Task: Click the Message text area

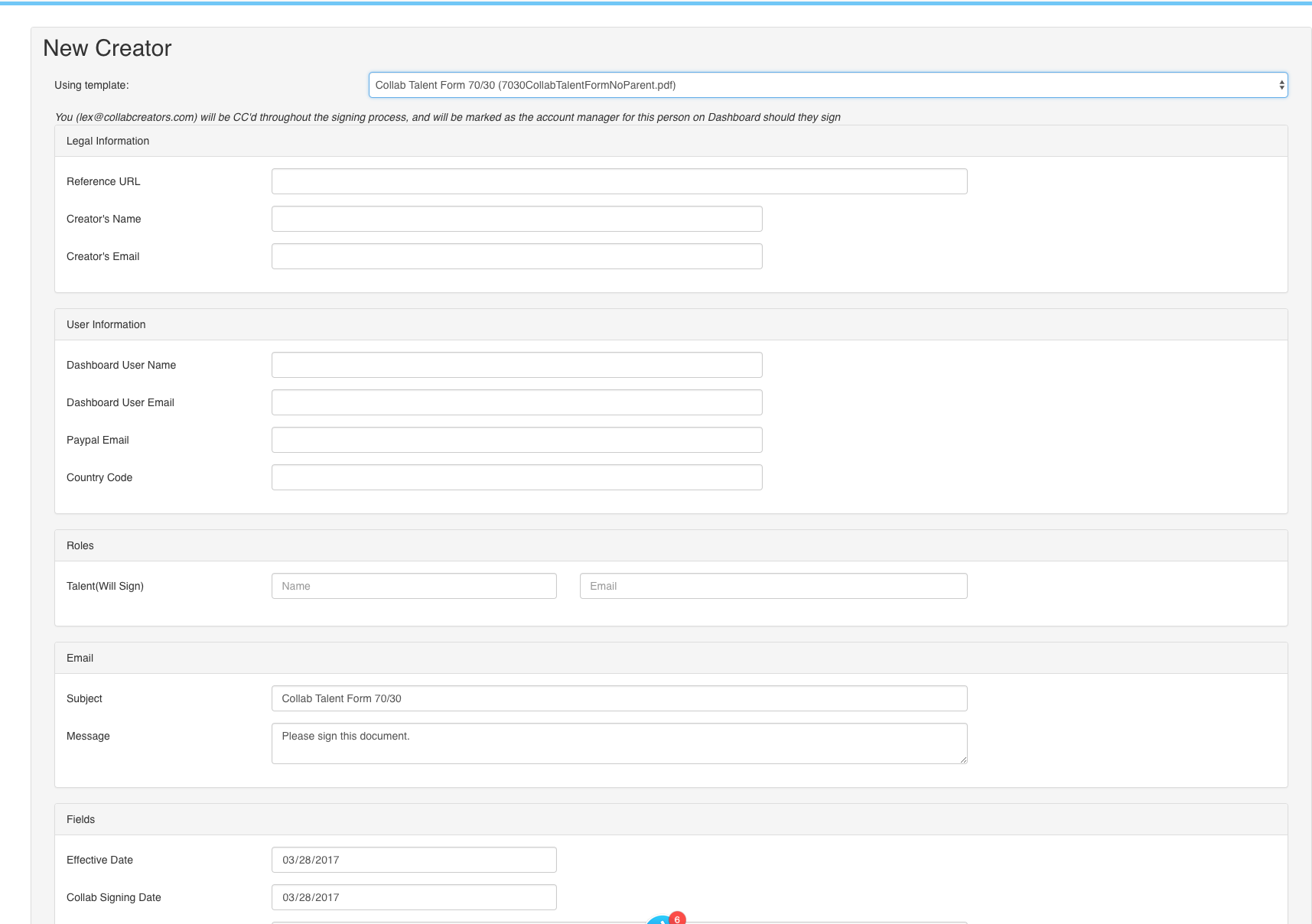Action: (x=619, y=743)
